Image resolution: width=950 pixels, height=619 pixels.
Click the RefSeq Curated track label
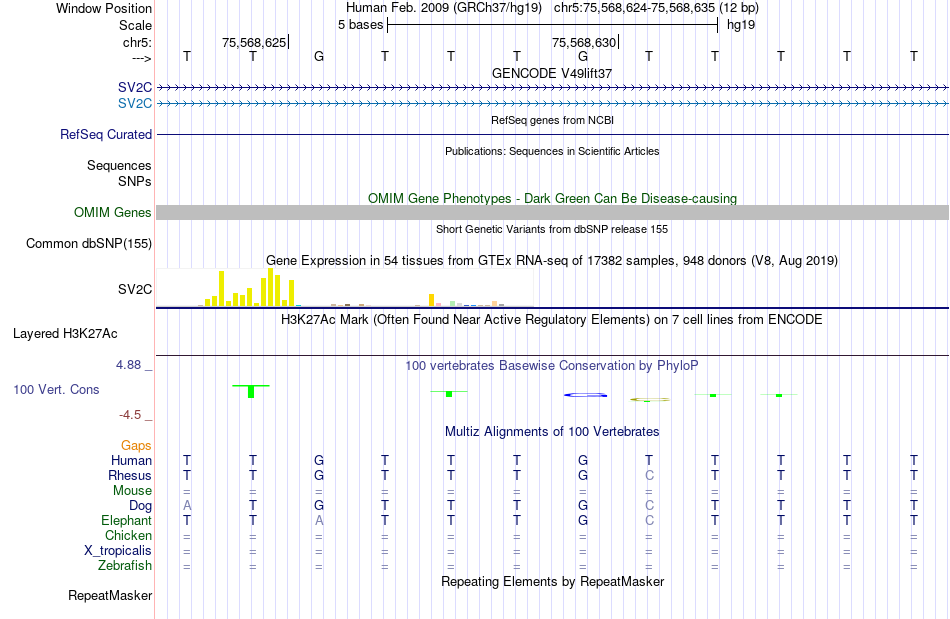tap(105, 134)
